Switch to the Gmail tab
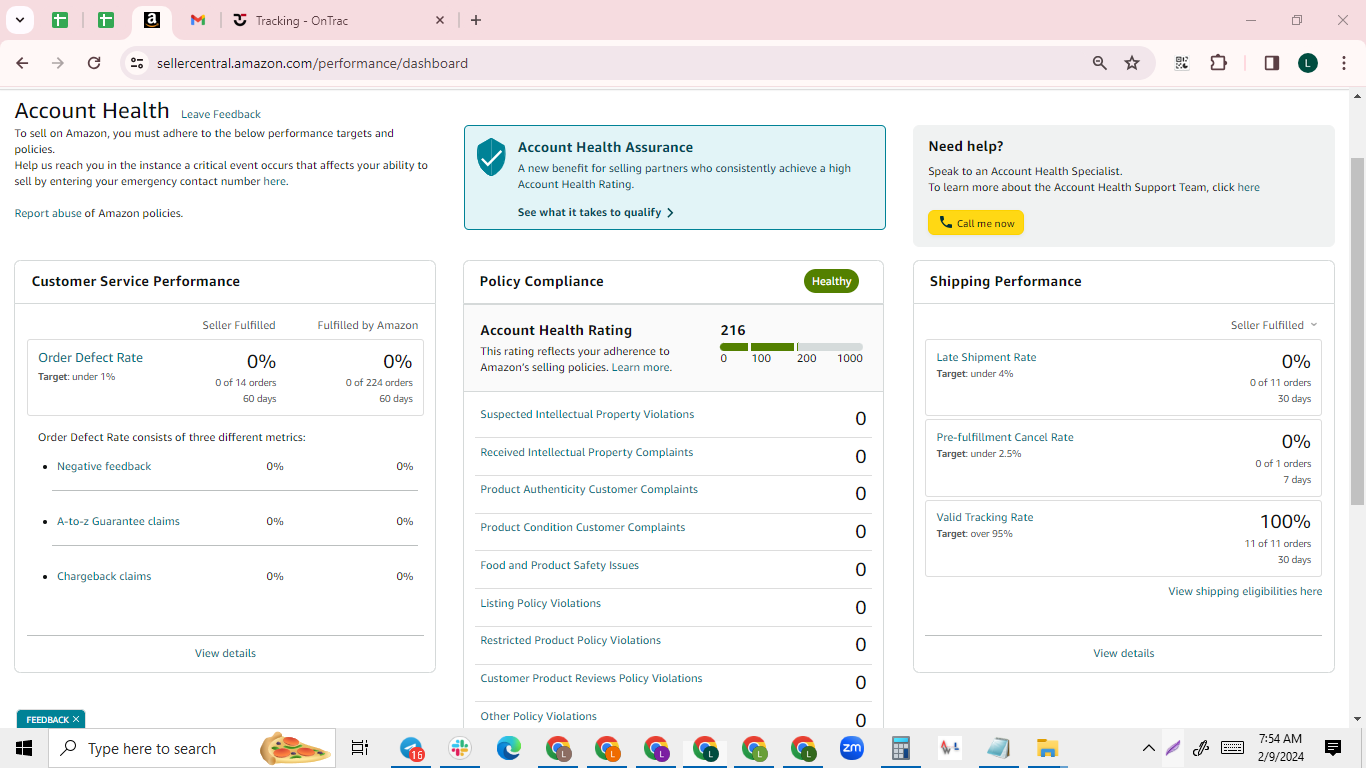This screenshot has width=1366, height=768. (x=198, y=20)
